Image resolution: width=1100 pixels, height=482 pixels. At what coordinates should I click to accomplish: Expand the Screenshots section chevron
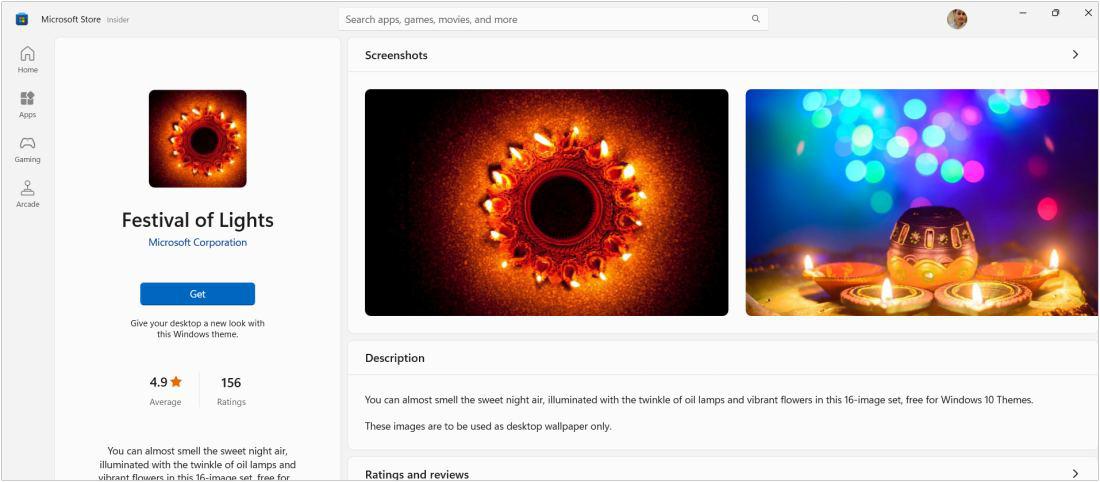coord(1075,55)
